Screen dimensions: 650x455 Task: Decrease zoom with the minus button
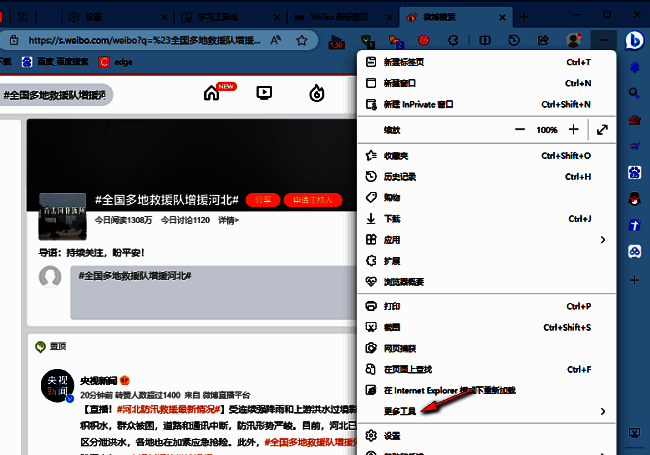click(x=519, y=130)
